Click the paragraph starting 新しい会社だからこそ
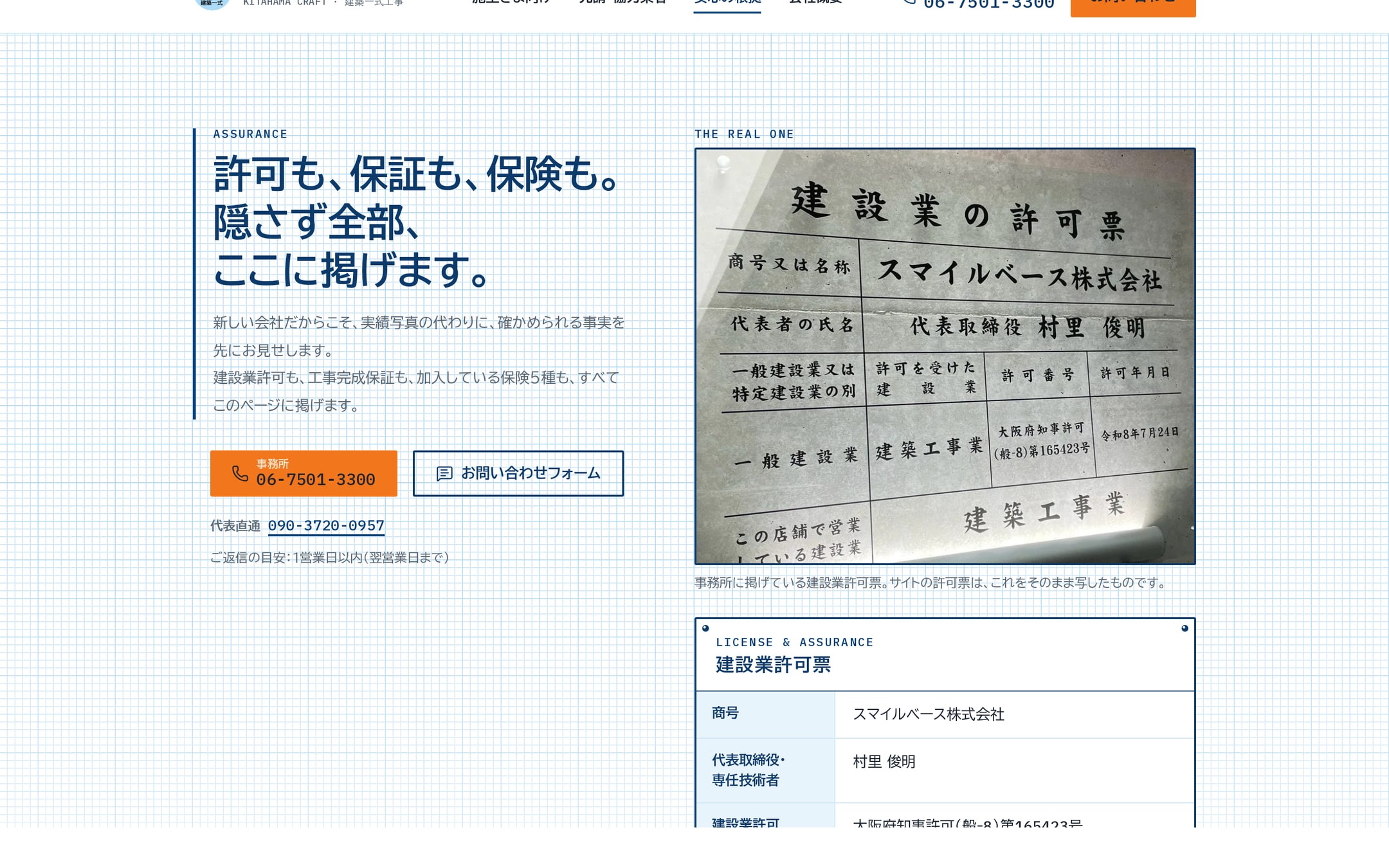This screenshot has height=868, width=1389. click(419, 363)
